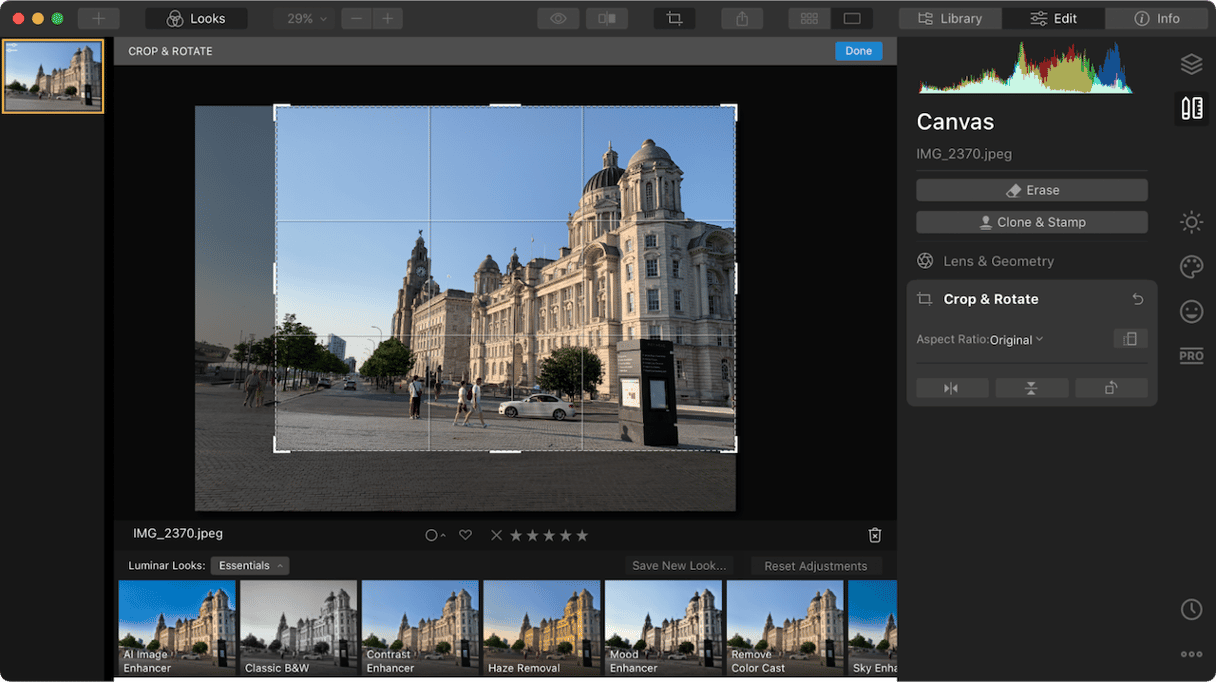Open the Portrait face icon
The width and height of the screenshot is (1216, 682).
coord(1190,312)
